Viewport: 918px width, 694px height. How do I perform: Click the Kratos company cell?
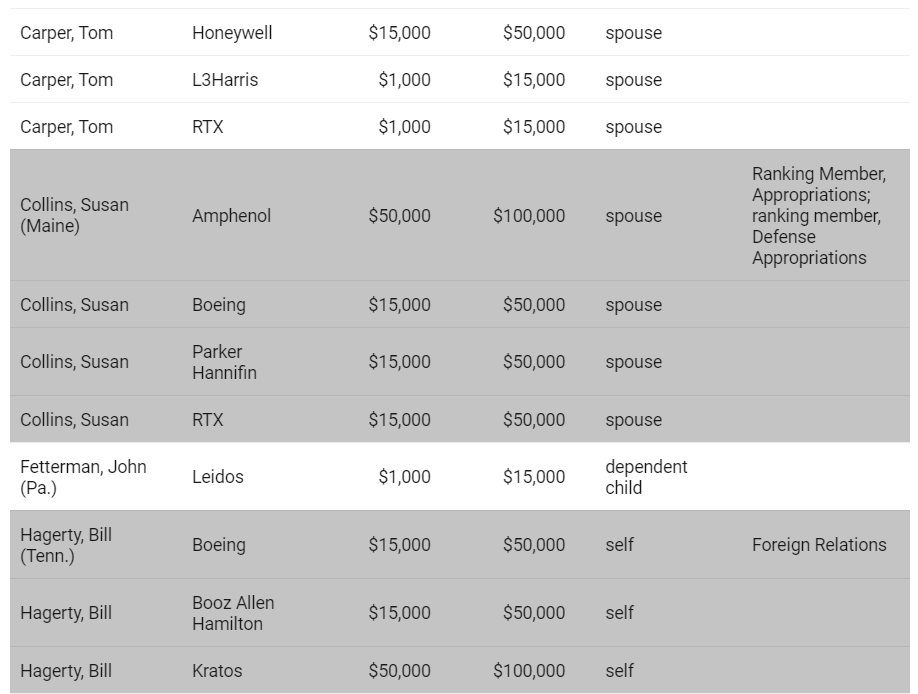(217, 671)
